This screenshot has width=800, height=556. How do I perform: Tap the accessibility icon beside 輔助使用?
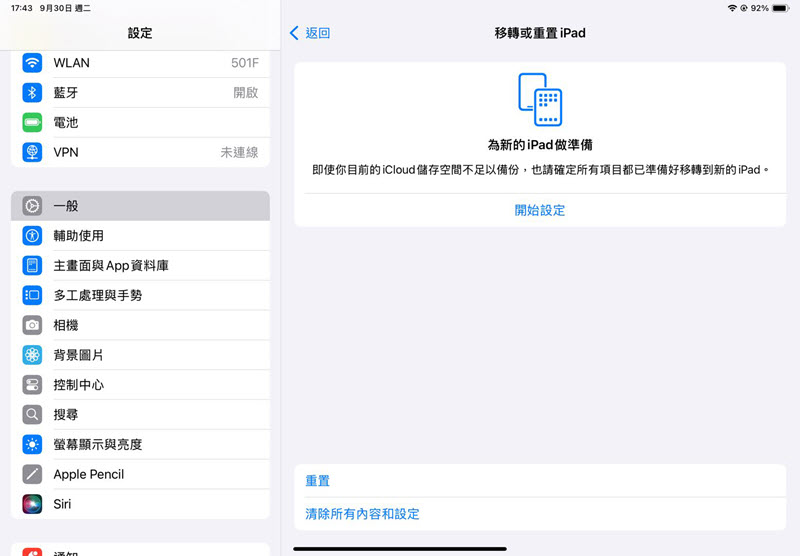[x=33, y=236]
